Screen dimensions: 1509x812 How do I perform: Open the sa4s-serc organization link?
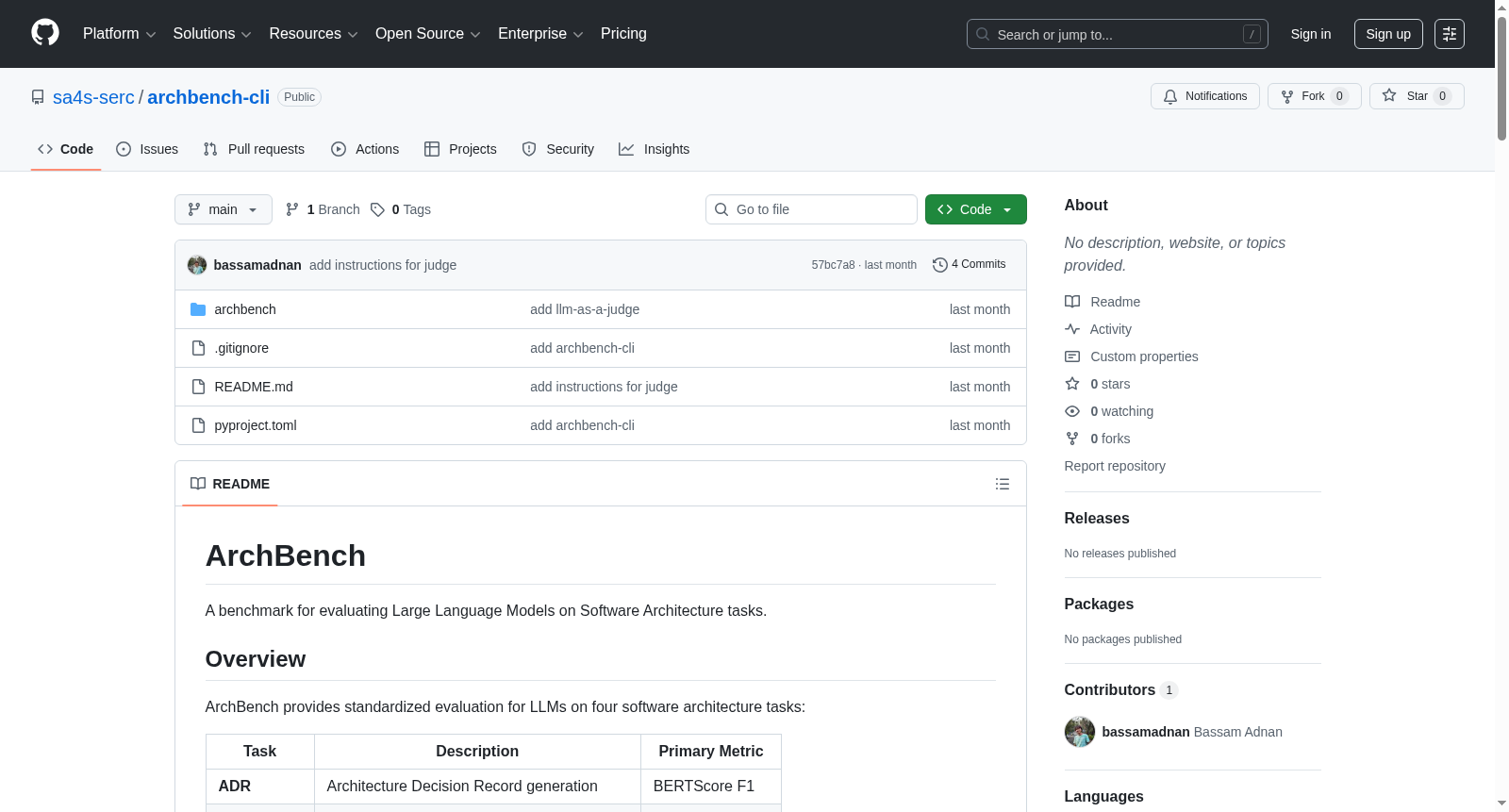pos(93,97)
